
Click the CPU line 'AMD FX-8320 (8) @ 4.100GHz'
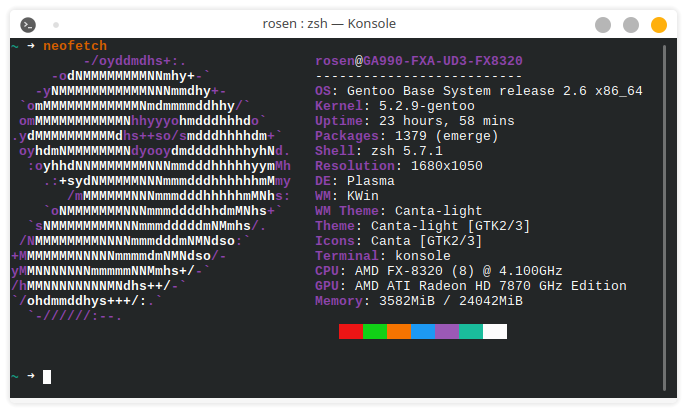click(x=439, y=271)
